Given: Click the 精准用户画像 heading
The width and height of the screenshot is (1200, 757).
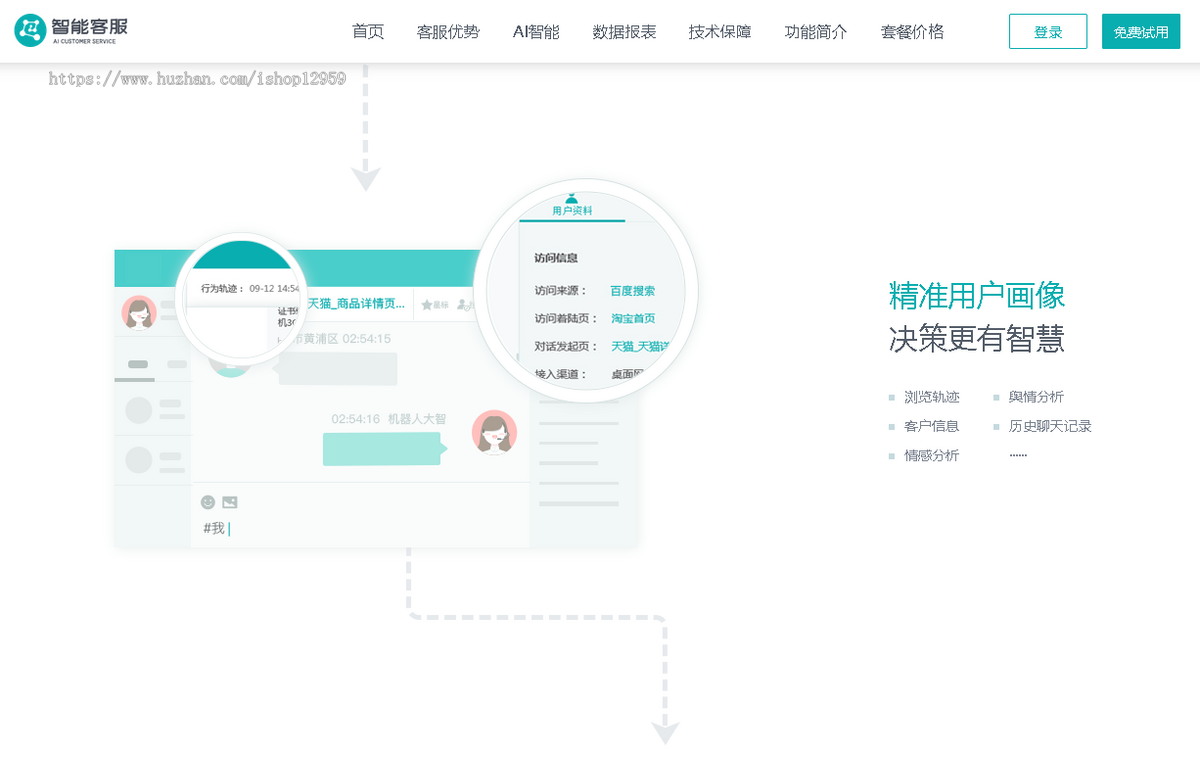Looking at the screenshot, I should pos(977,295).
